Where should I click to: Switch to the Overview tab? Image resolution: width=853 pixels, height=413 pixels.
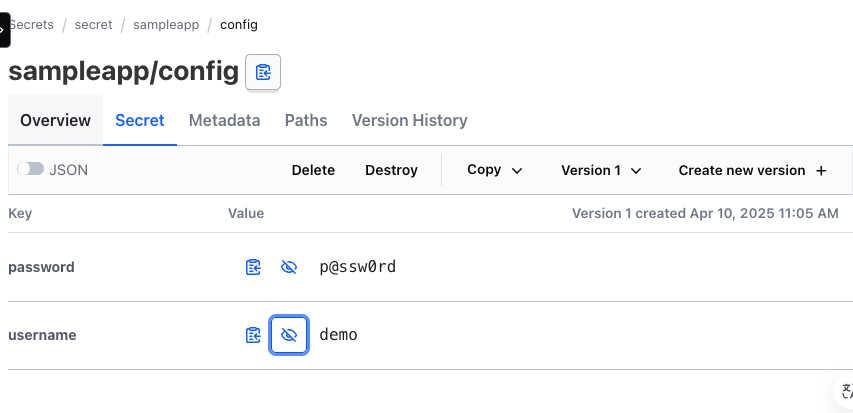(x=55, y=120)
